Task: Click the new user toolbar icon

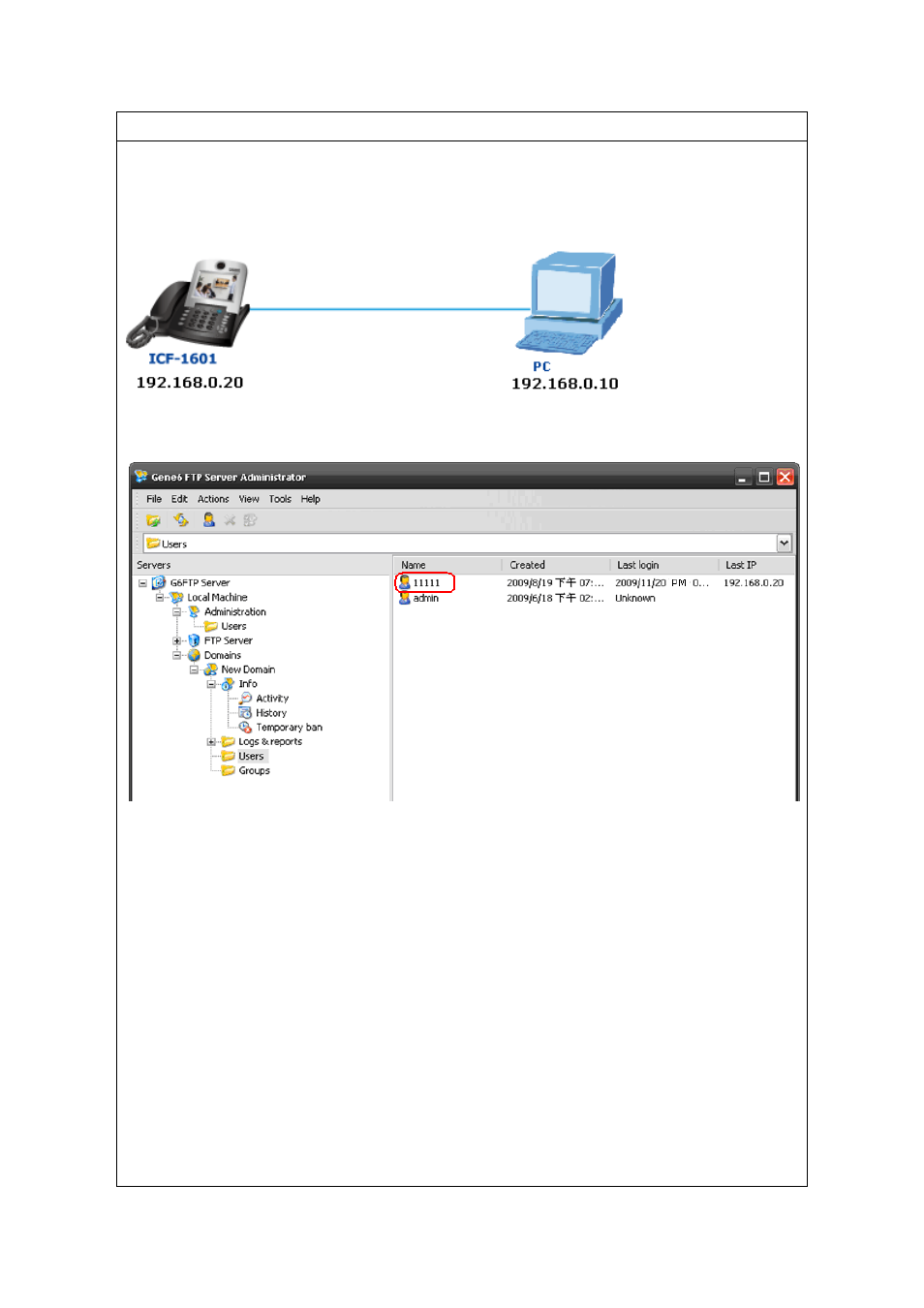Action: [x=208, y=520]
